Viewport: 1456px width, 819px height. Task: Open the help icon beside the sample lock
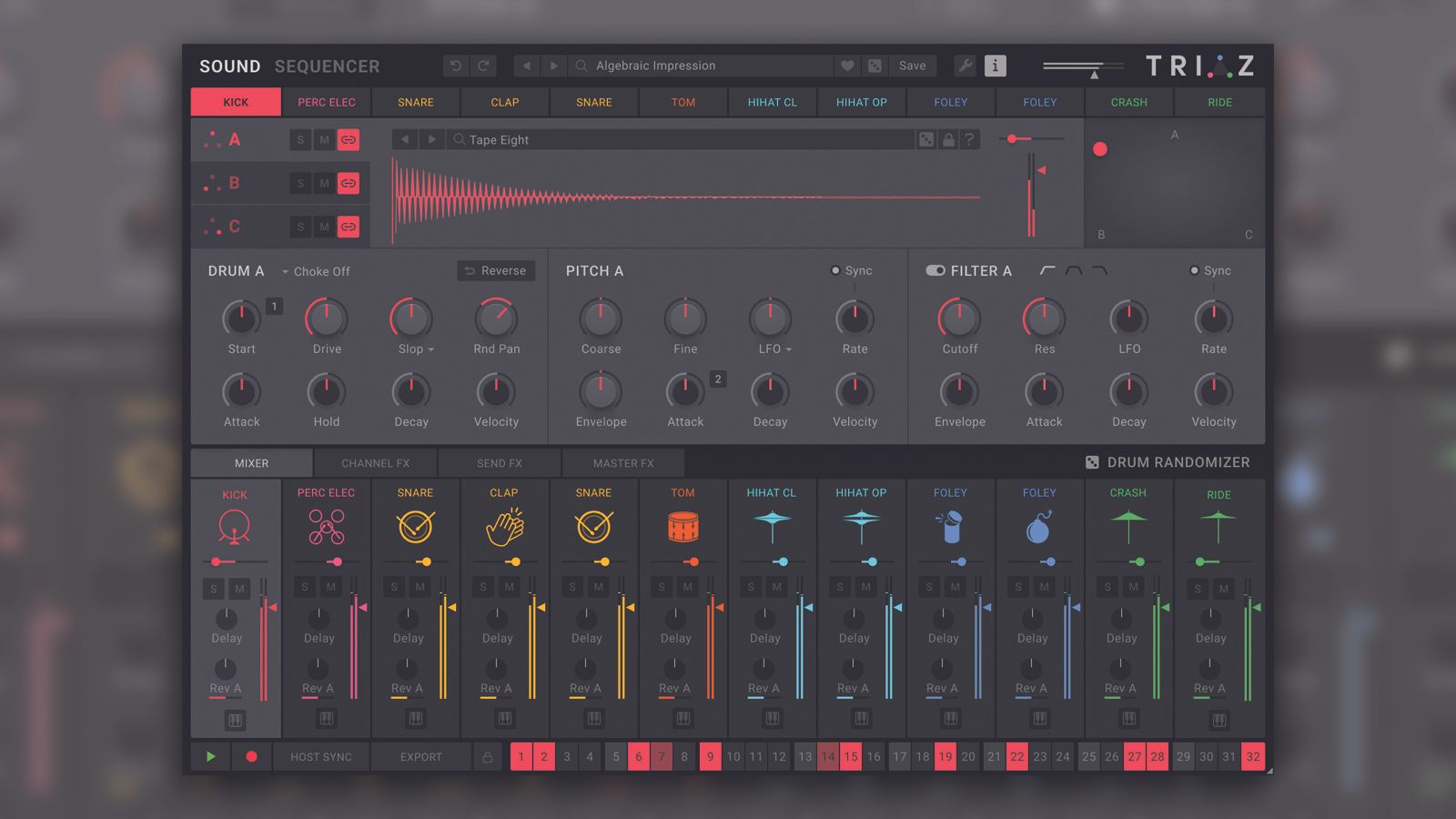point(970,139)
